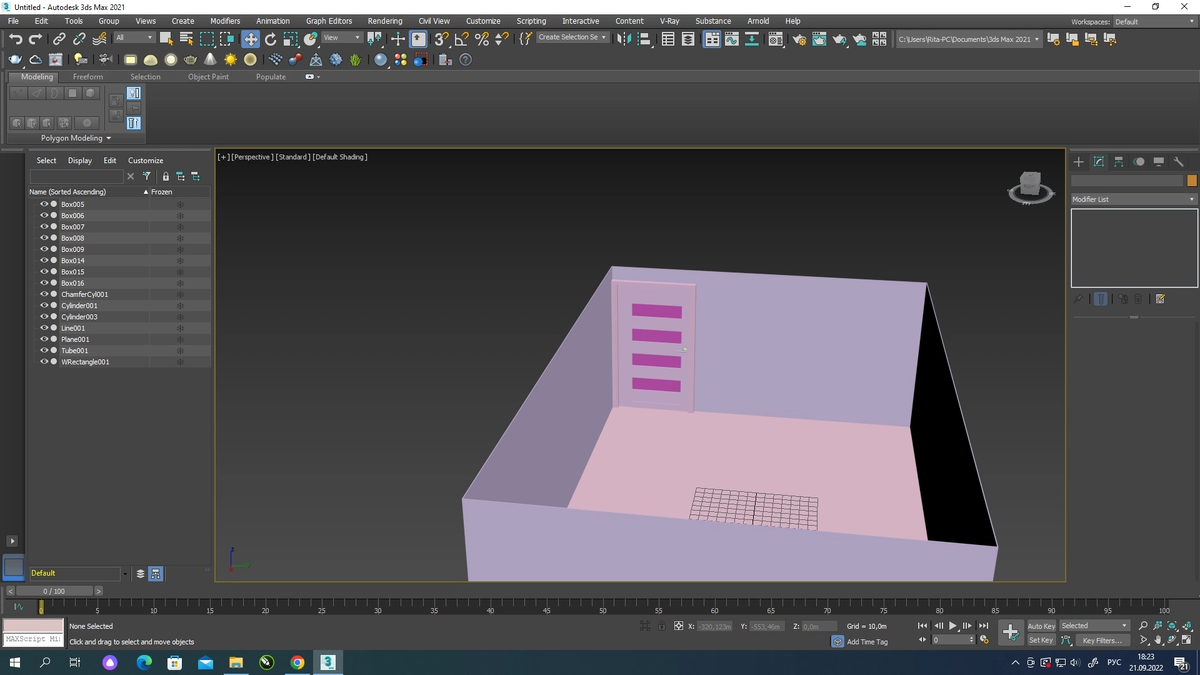
Task: Toggle Percent Snap
Action: [x=481, y=39]
